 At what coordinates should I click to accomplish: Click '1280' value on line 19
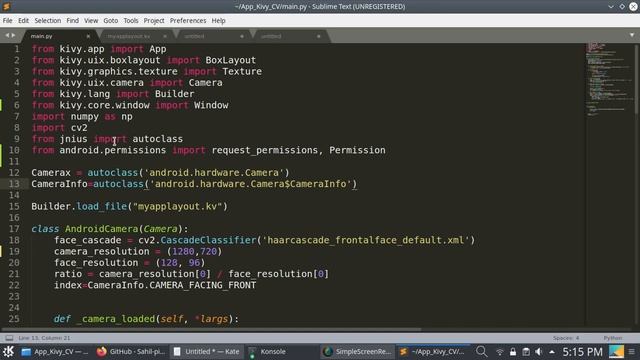(x=183, y=251)
